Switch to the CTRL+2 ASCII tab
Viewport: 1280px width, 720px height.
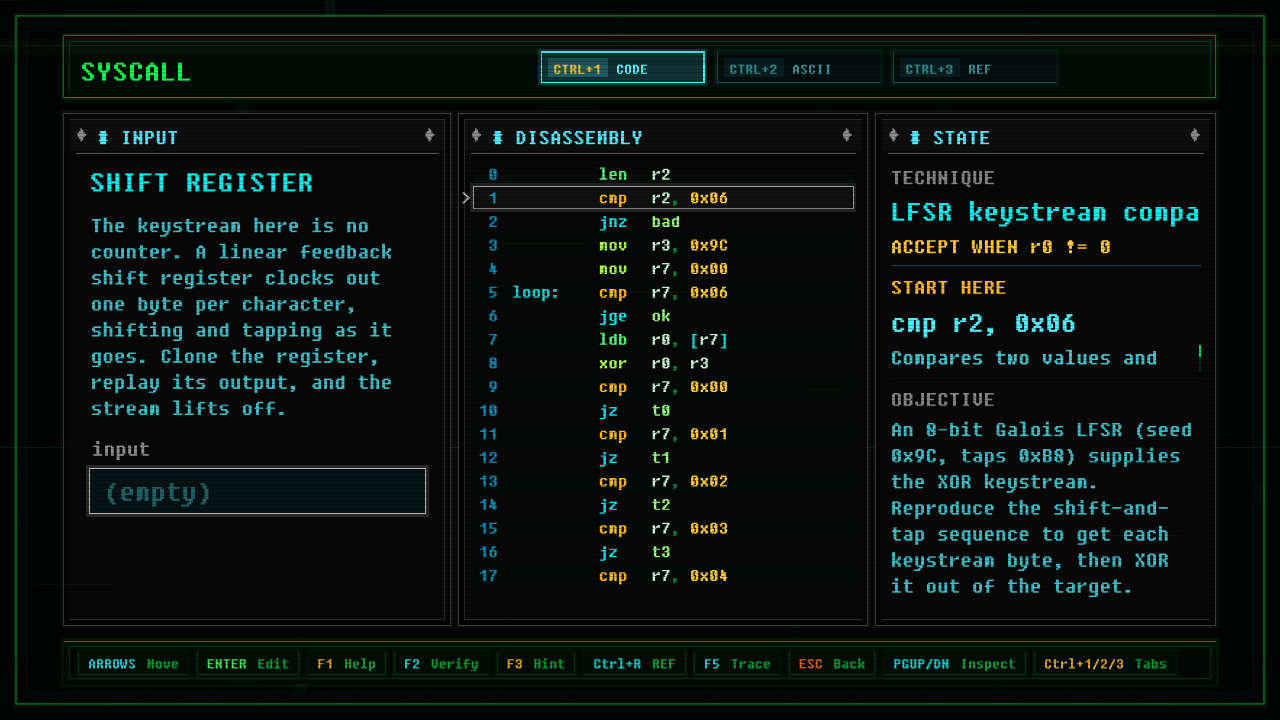799,68
